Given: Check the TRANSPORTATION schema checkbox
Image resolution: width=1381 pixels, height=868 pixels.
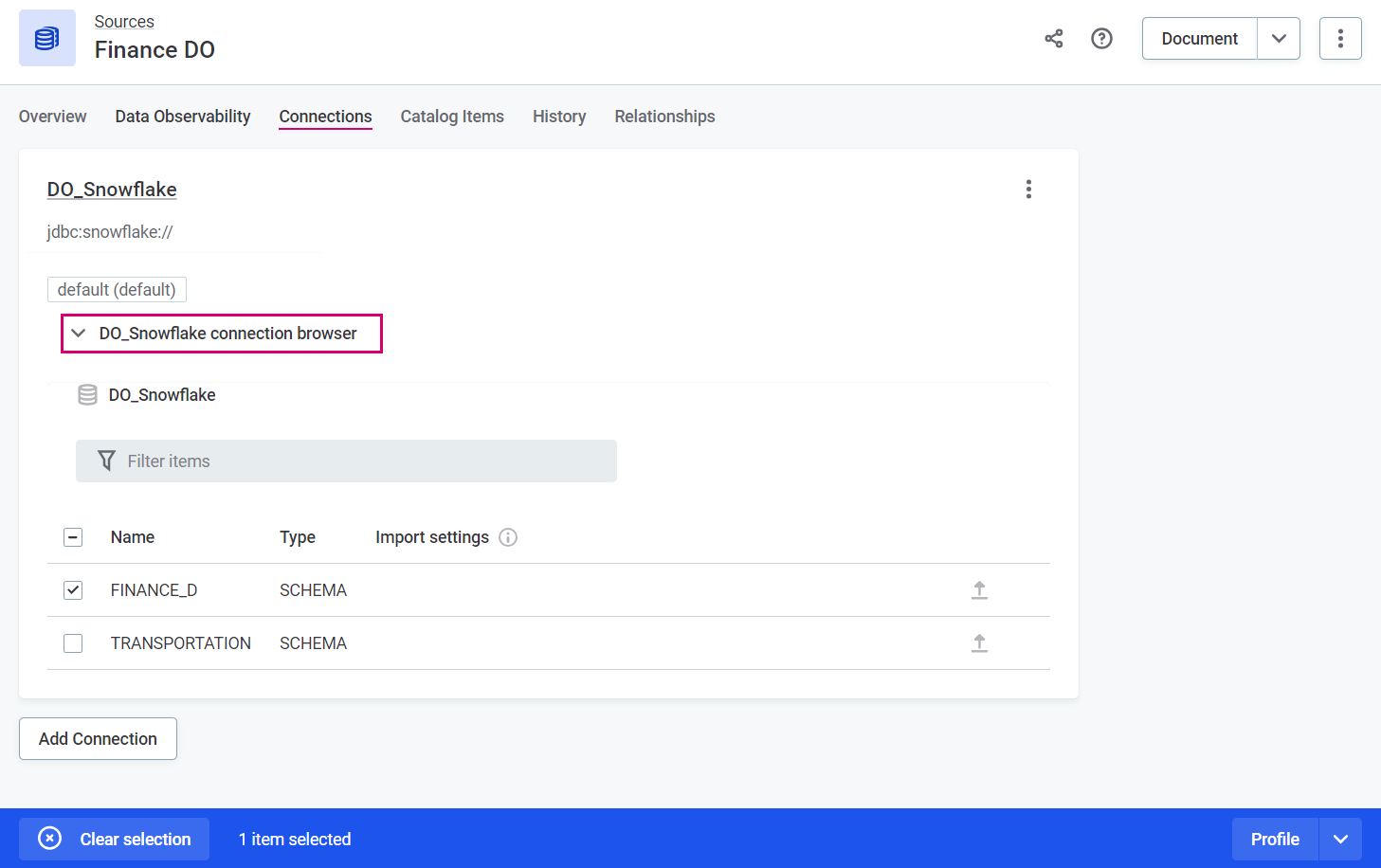Looking at the screenshot, I should (73, 643).
